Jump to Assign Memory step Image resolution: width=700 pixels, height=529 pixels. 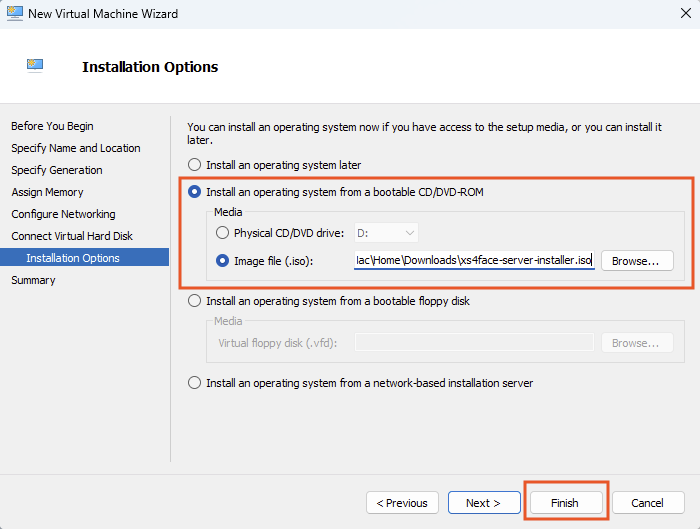click(x=47, y=192)
